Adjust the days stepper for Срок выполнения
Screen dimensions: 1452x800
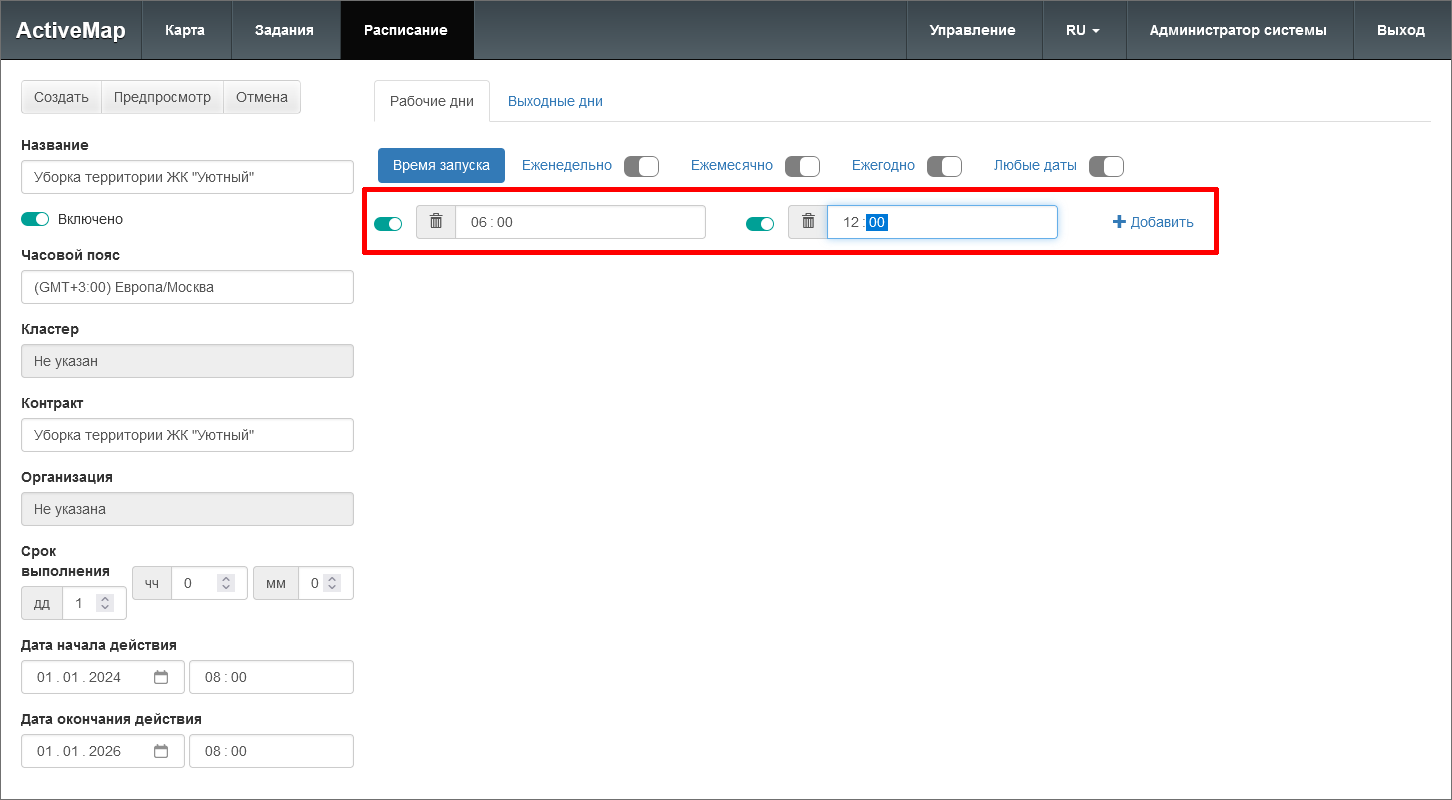point(105,603)
